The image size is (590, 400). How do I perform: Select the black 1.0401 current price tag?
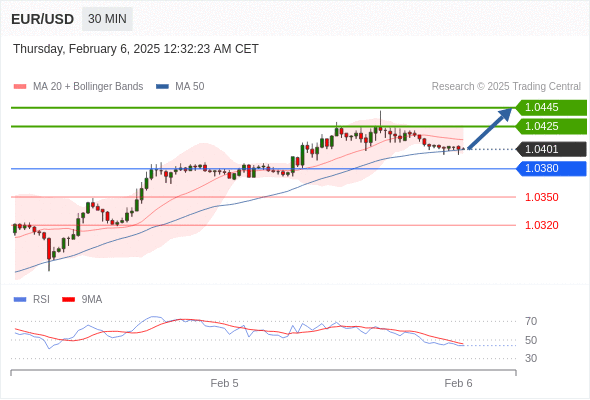click(551, 149)
